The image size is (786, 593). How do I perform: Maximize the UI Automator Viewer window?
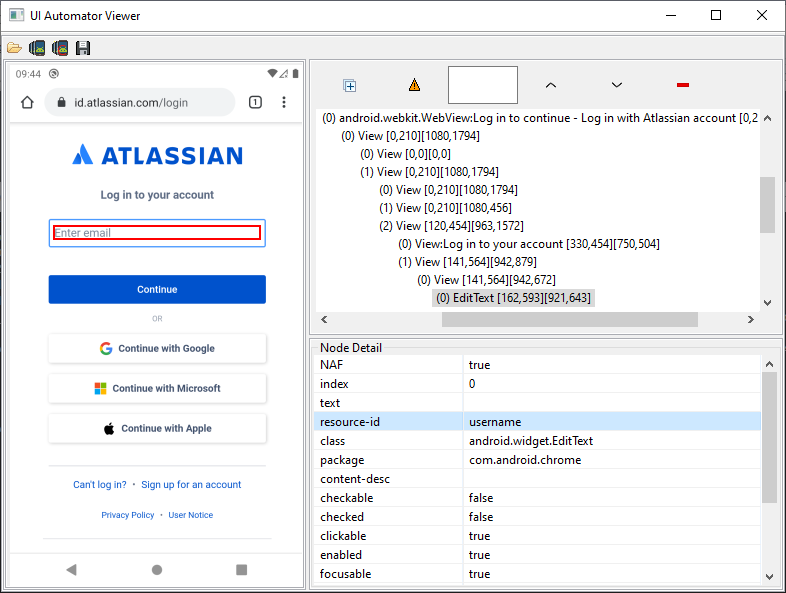[x=716, y=16]
